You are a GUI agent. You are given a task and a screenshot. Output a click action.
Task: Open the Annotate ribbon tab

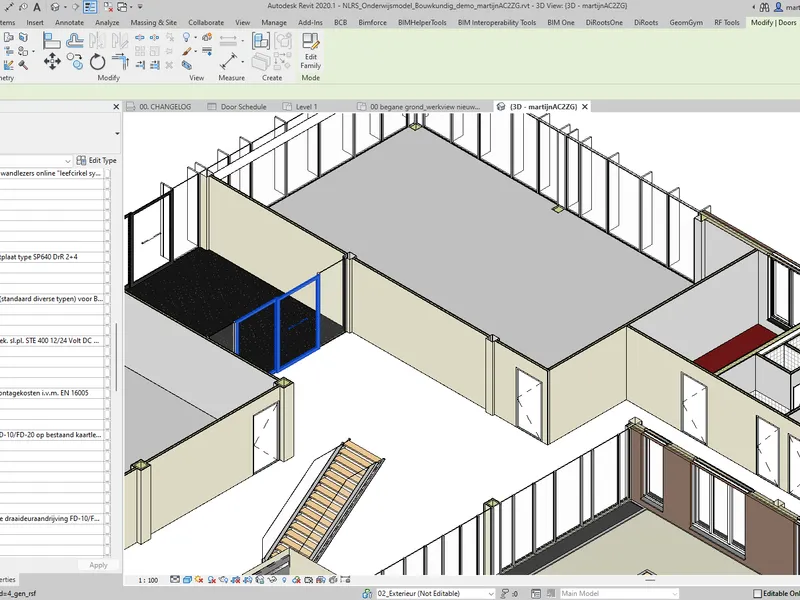[x=69, y=22]
